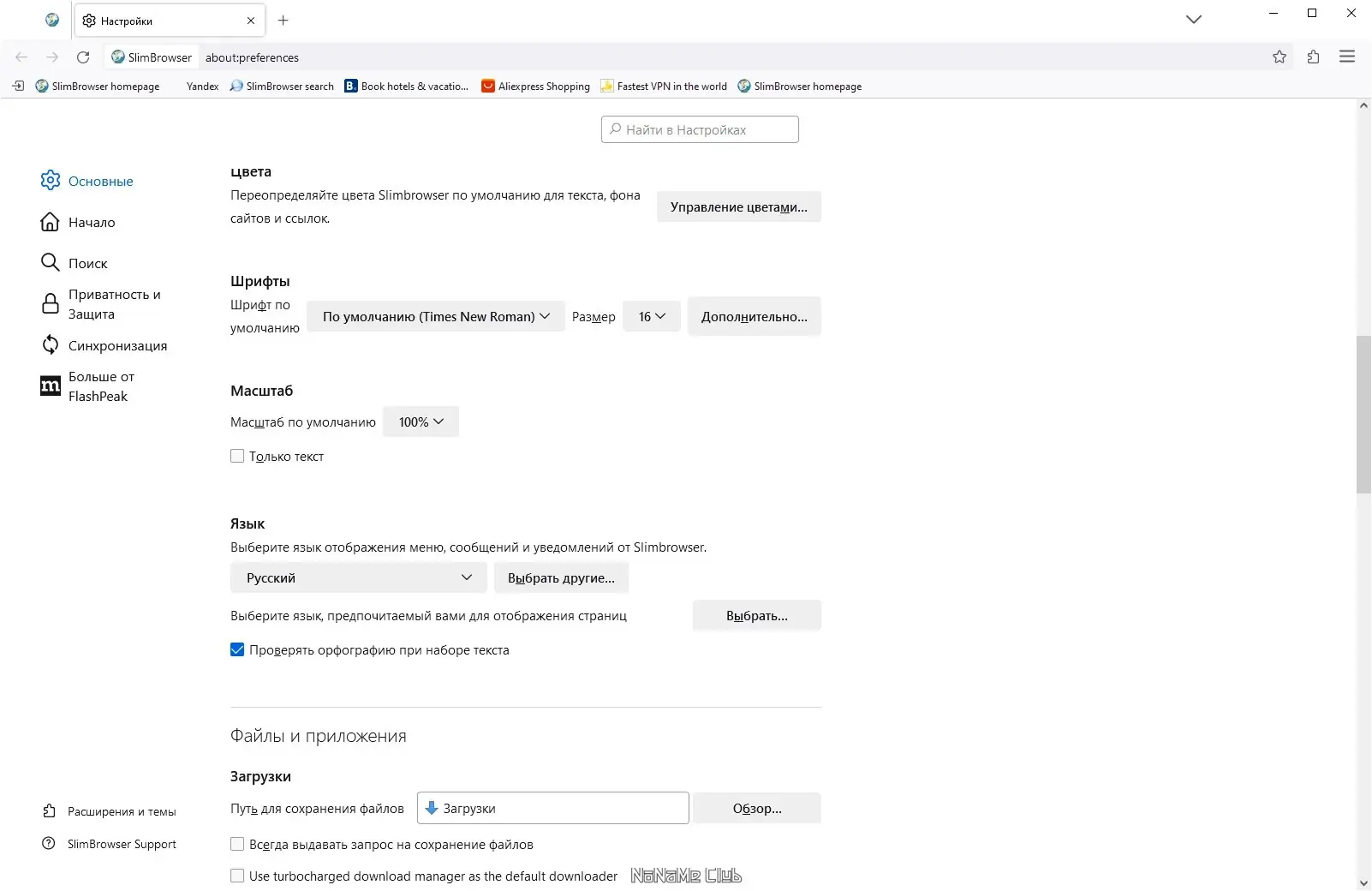Viewport: 1372px width, 891px height.
Task: Enable the Только текст checkbox
Action: click(236, 456)
